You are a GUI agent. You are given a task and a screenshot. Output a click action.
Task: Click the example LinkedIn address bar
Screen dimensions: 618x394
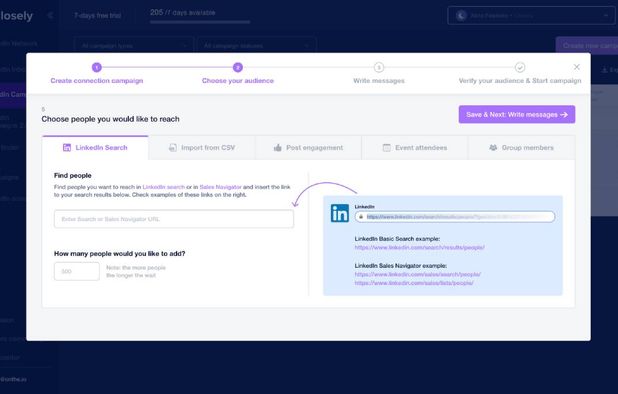[455, 217]
